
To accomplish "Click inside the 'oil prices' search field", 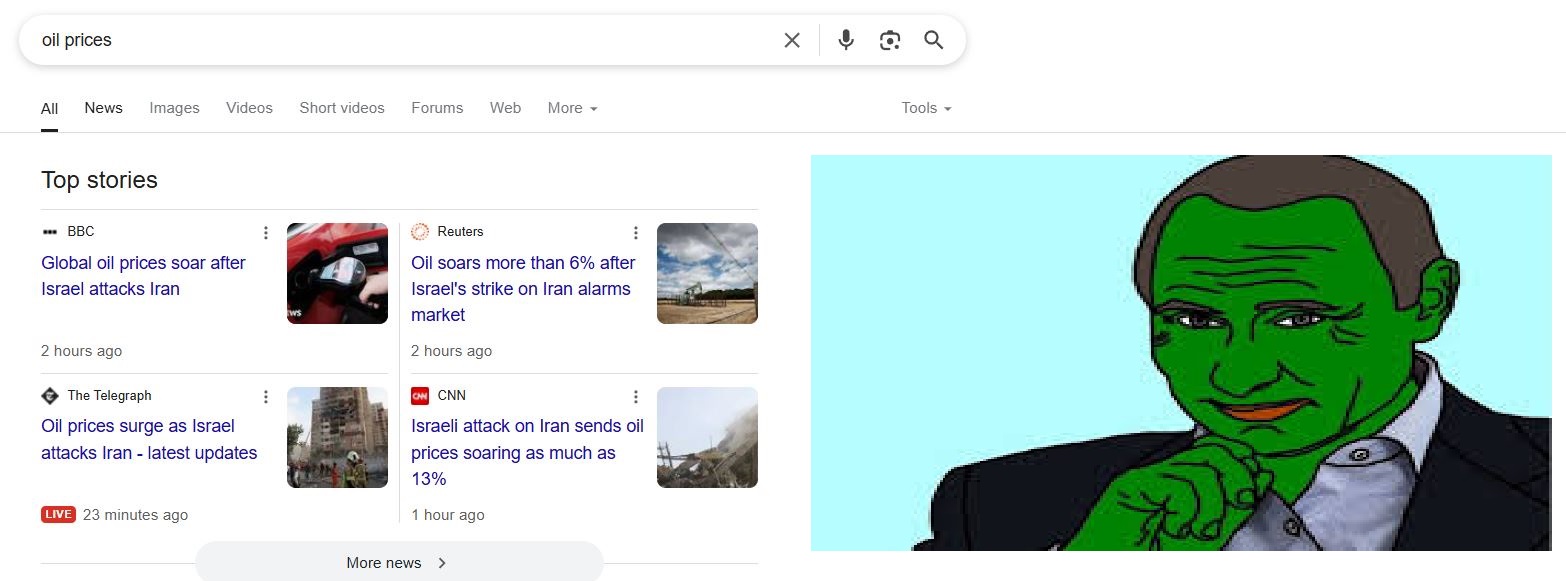I will (400, 40).
